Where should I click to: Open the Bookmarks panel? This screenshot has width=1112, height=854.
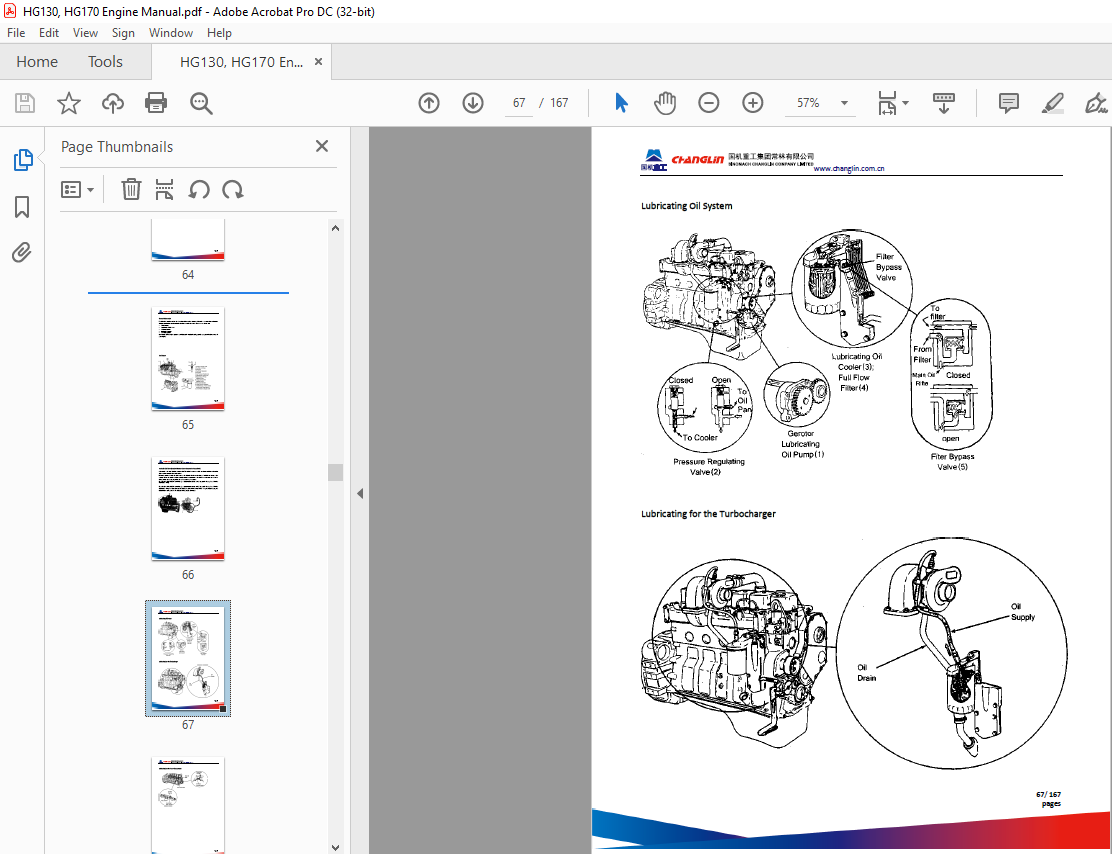22,207
